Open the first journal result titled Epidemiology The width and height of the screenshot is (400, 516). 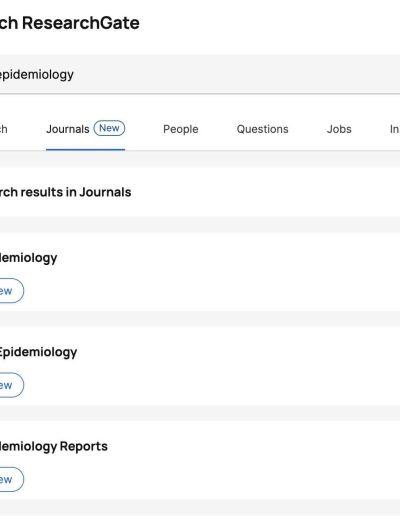[x=28, y=258]
